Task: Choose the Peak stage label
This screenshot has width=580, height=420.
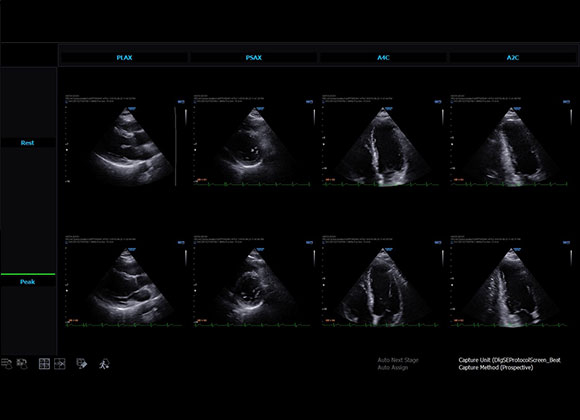Action: click(28, 282)
